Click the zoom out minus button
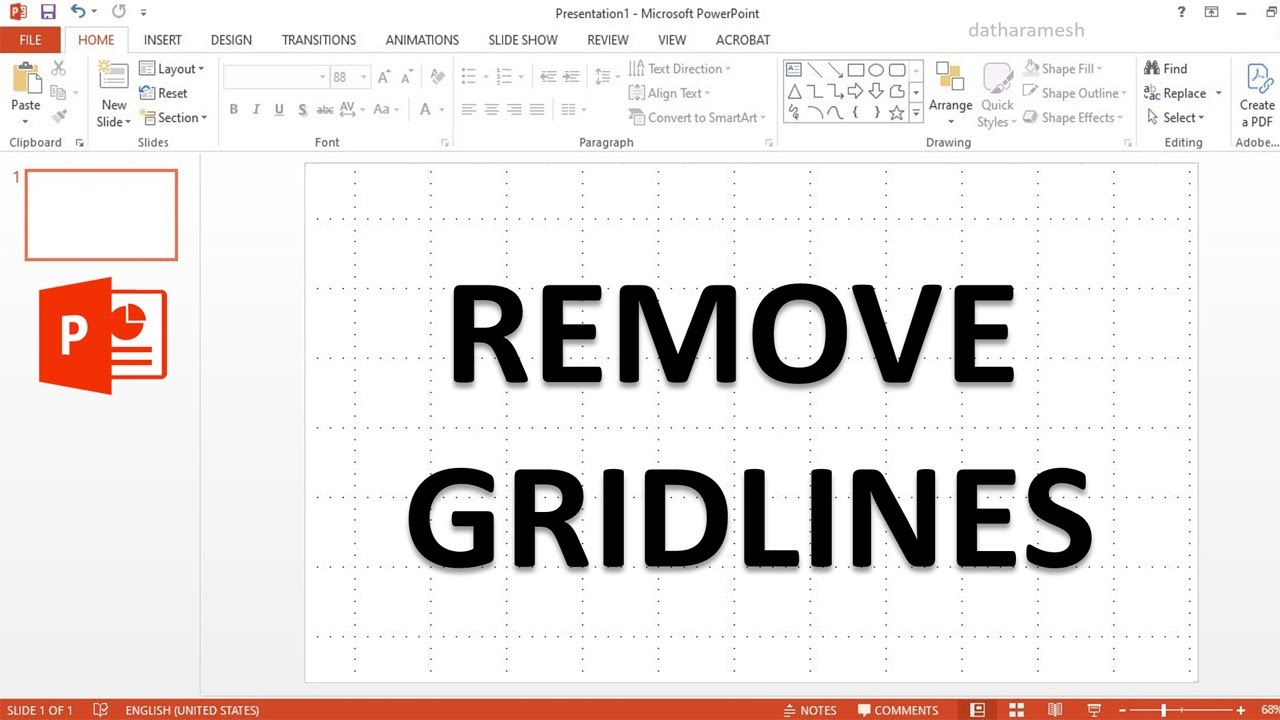Screen dimensions: 1280x720 click(1123, 710)
